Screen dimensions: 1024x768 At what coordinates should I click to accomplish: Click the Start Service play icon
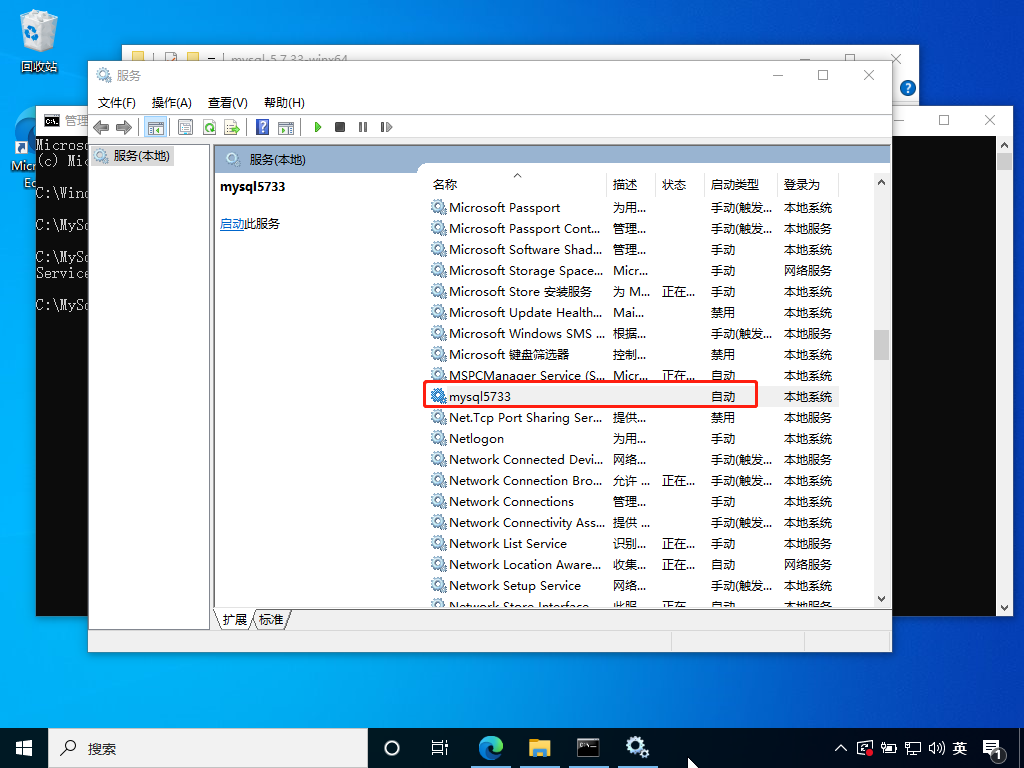318,127
